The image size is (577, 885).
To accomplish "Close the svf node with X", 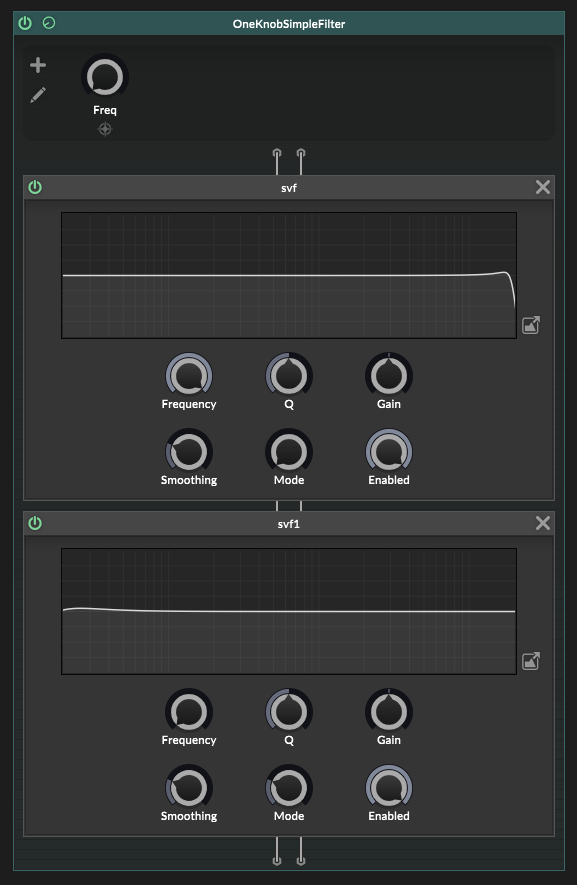I will (x=543, y=187).
